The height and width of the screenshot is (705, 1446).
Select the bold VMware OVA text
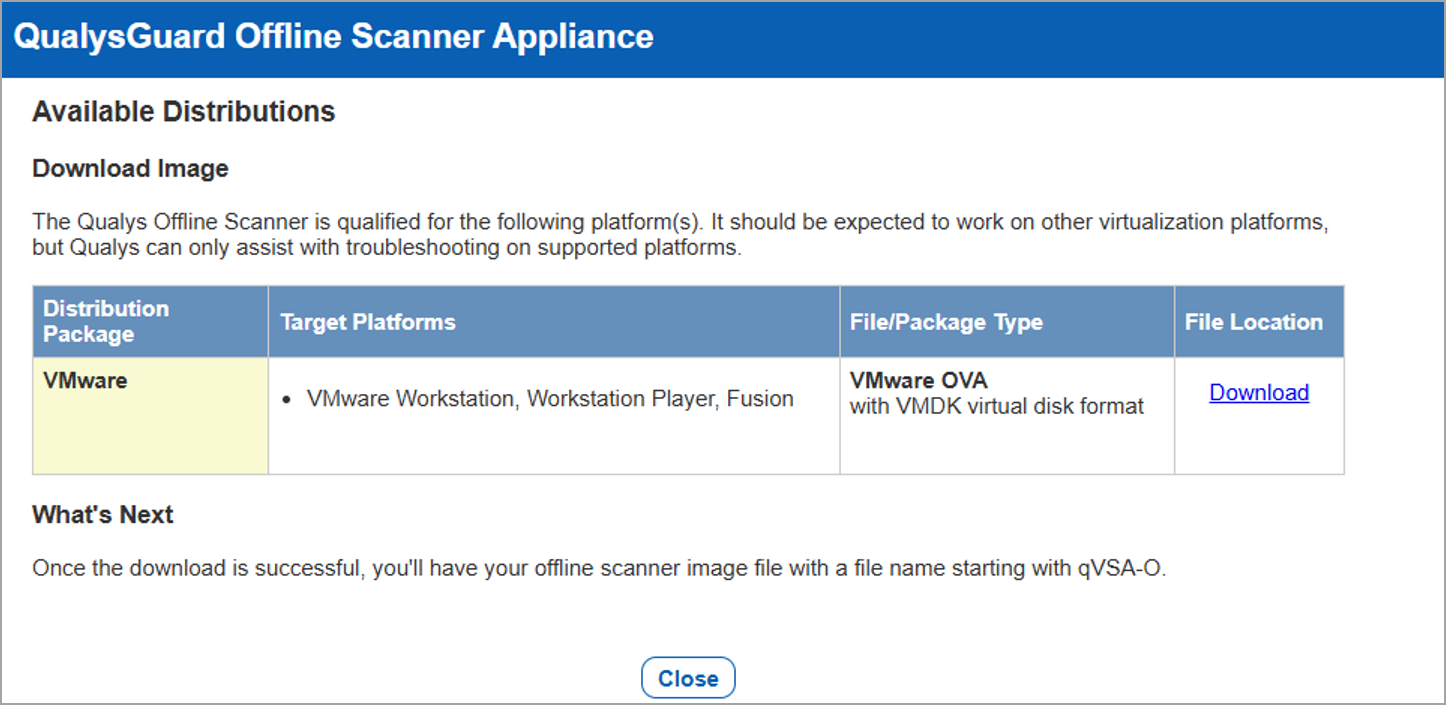click(x=918, y=381)
